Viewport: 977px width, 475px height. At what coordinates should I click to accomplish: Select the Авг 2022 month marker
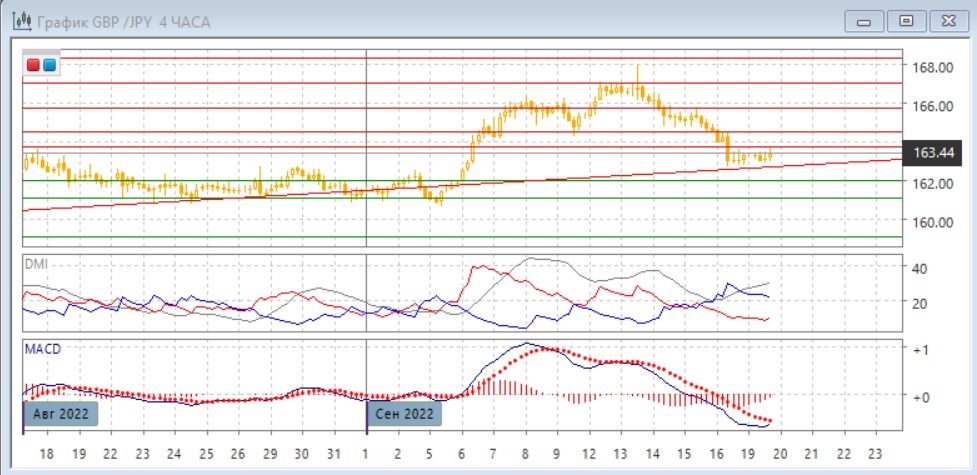[x=60, y=412]
